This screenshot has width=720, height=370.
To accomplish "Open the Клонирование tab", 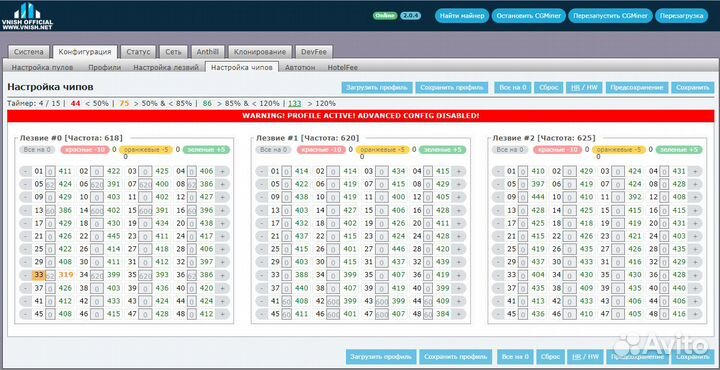I will pos(259,52).
